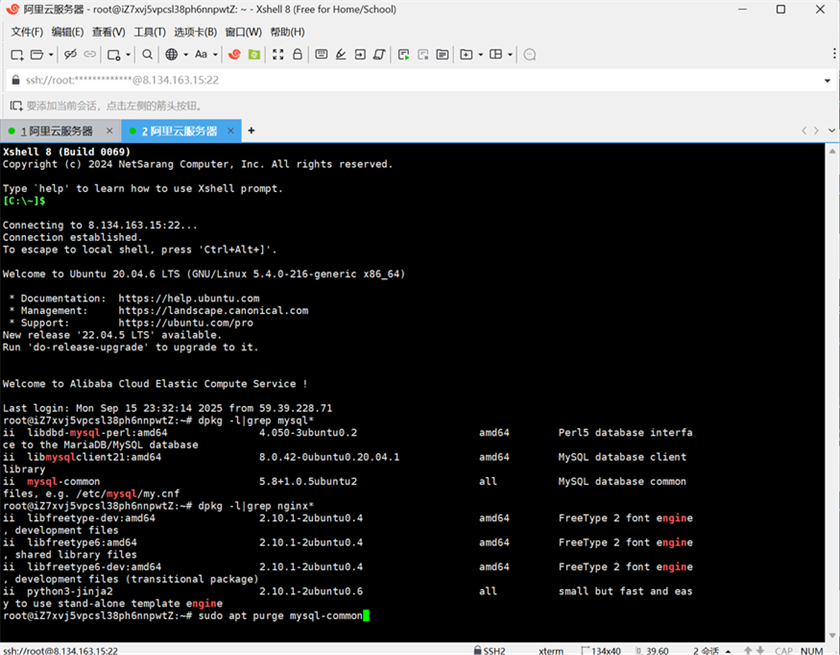
Task: Click the globe Encoding icon
Action: [171, 54]
